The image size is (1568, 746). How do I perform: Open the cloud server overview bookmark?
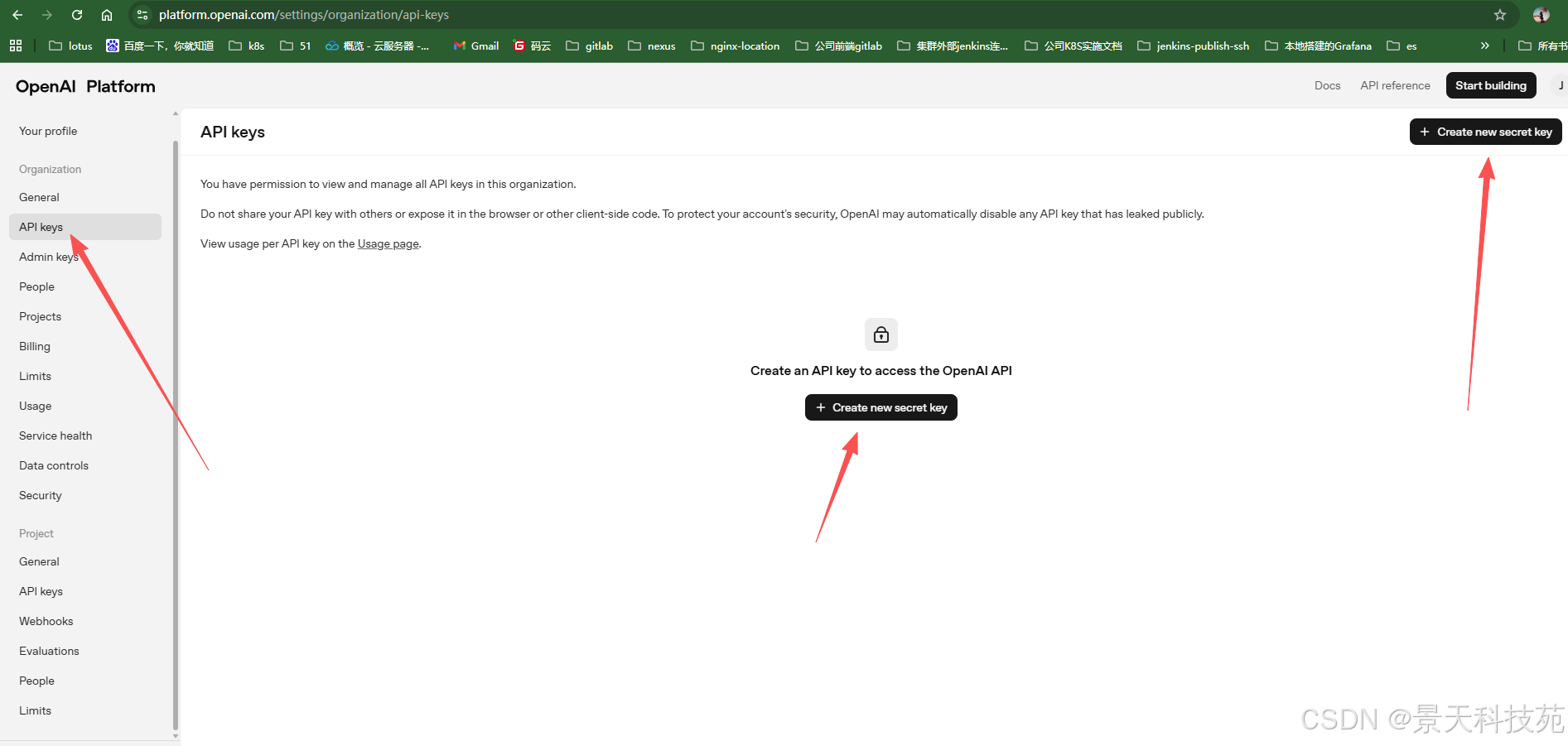click(378, 46)
